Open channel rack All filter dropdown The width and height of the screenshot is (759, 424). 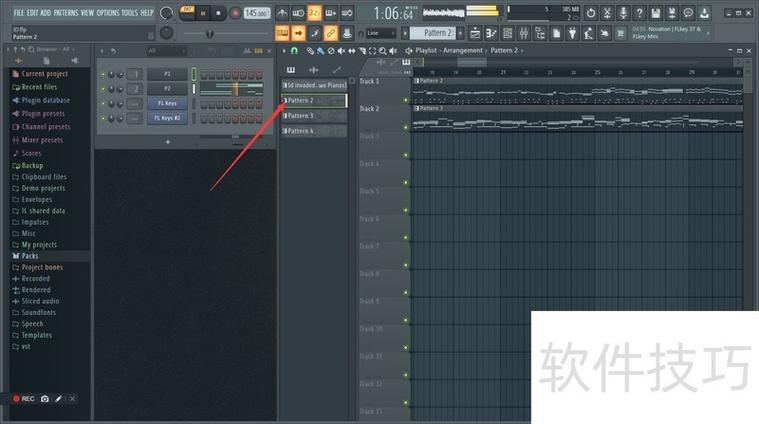pyautogui.click(x=166, y=50)
